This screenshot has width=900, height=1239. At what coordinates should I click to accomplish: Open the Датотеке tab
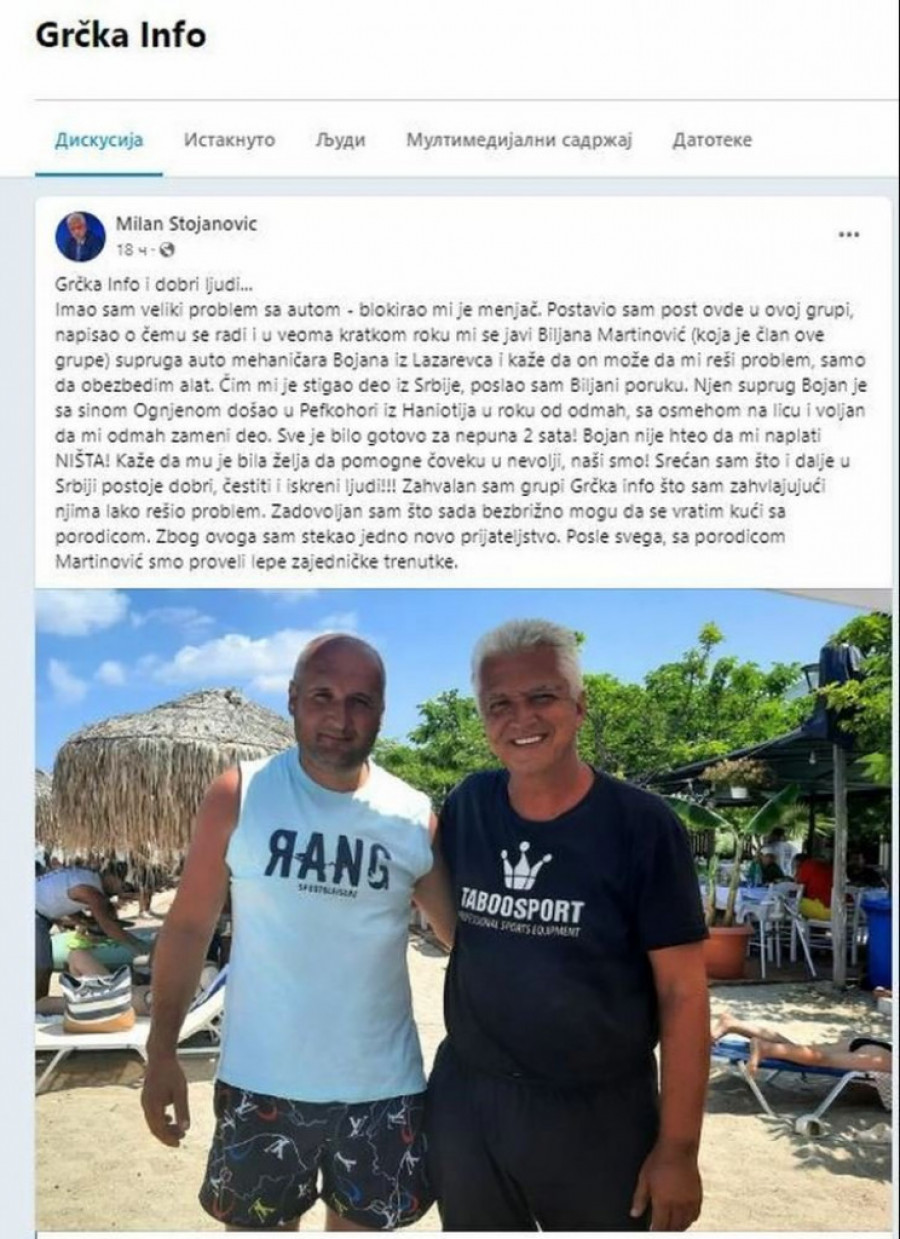(712, 140)
